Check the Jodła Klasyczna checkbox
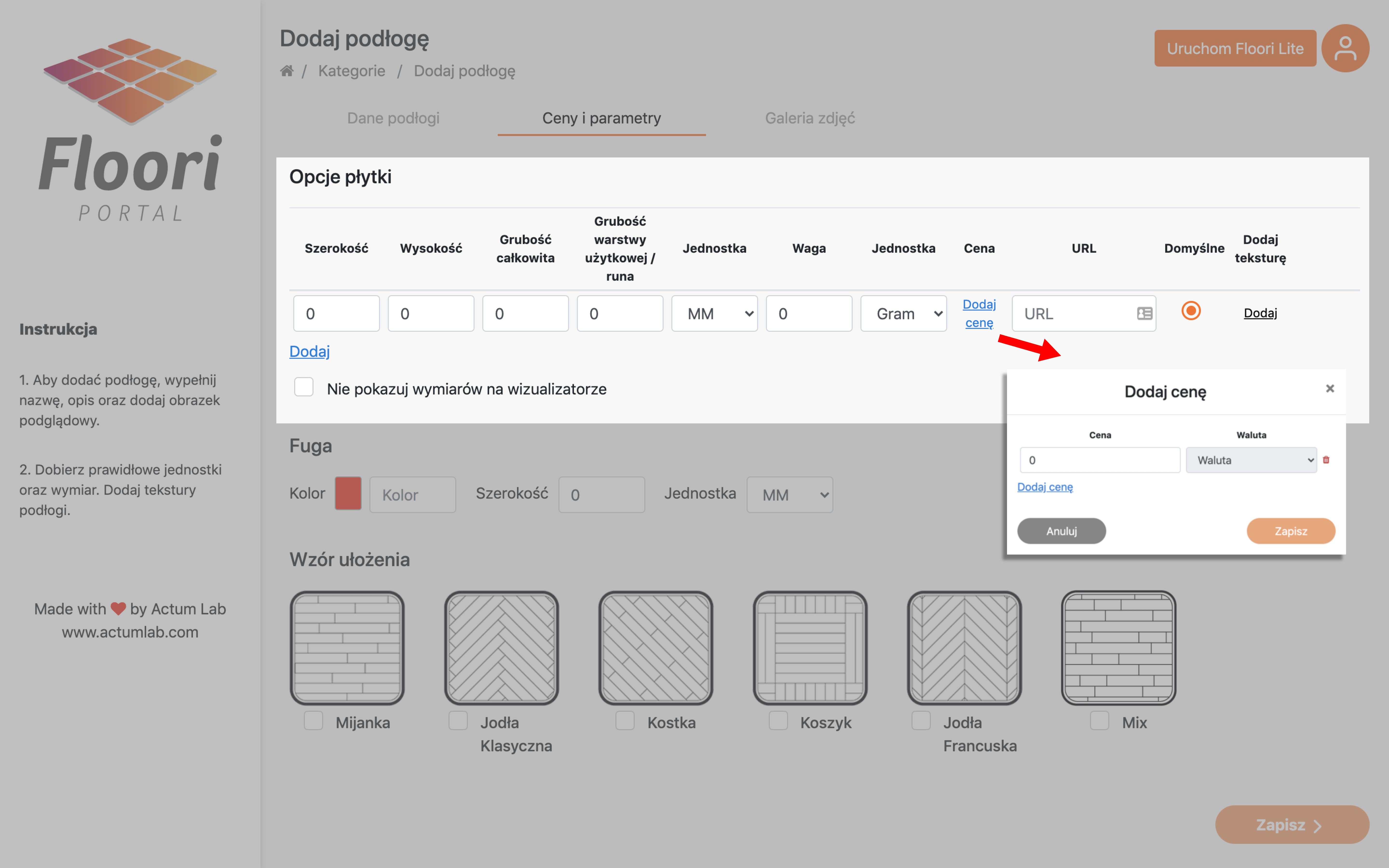Image resolution: width=1389 pixels, height=868 pixels. point(458,720)
